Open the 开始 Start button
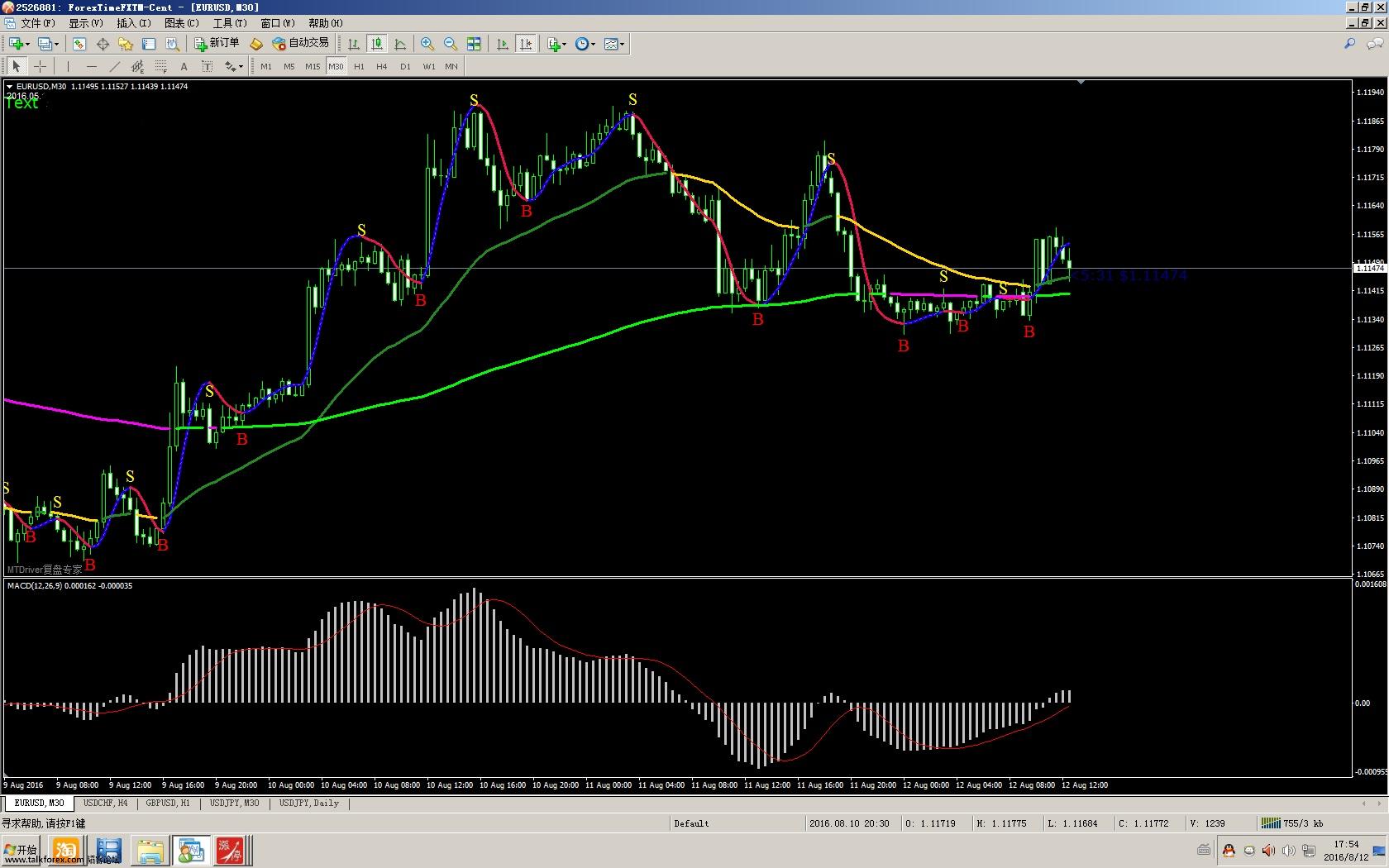 [21, 850]
